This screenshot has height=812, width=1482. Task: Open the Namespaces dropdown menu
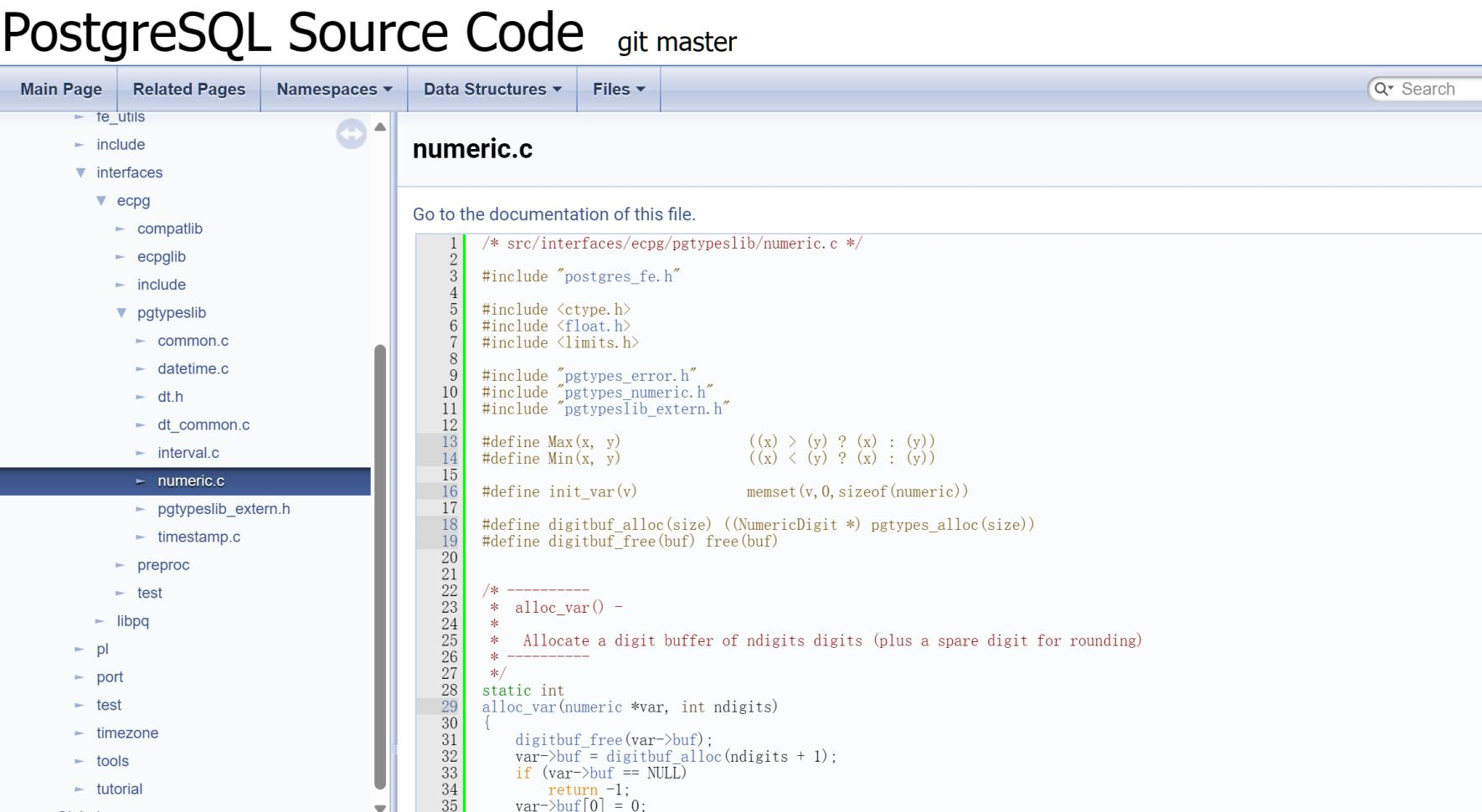334,89
